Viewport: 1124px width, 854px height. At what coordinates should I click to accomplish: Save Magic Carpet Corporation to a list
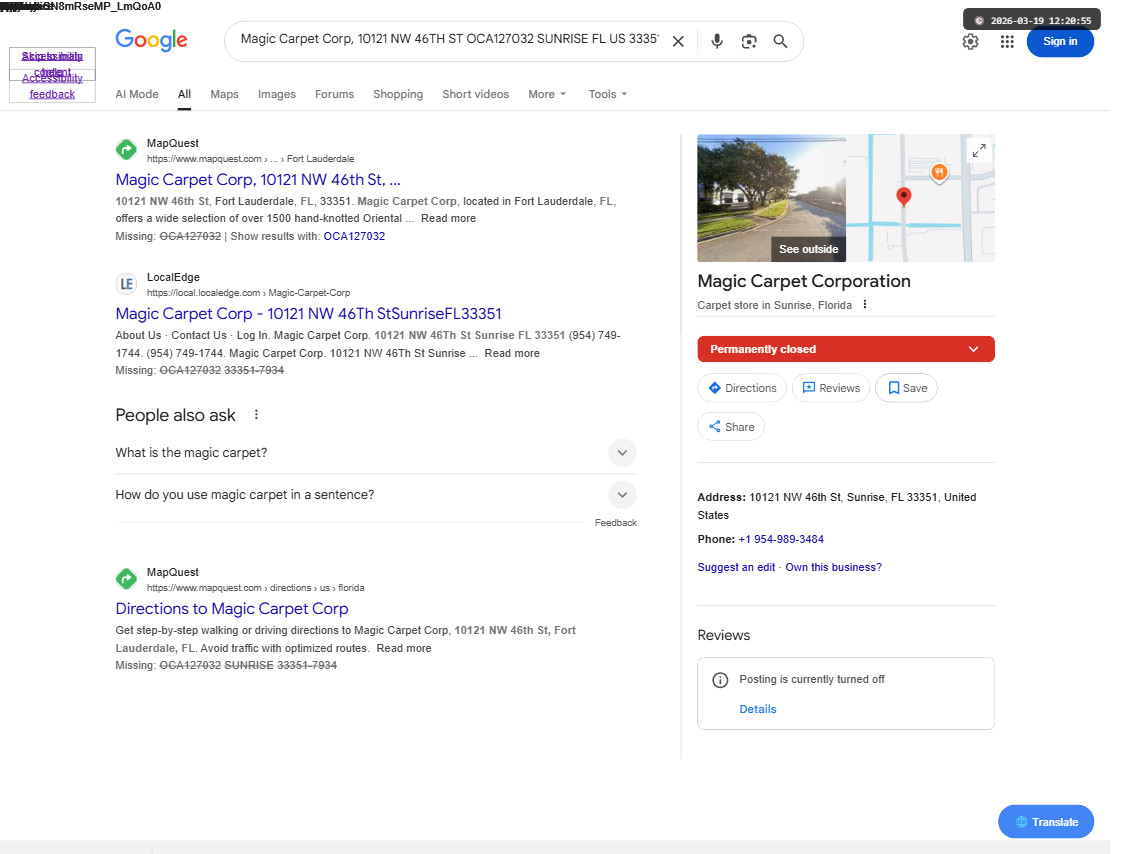click(x=906, y=388)
